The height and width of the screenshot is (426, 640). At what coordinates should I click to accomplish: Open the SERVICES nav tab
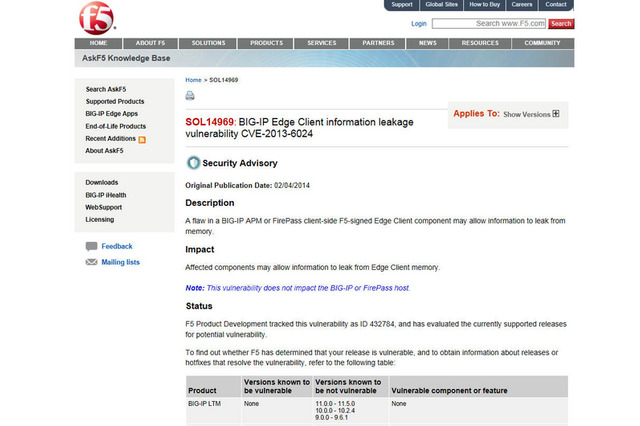(x=322, y=43)
